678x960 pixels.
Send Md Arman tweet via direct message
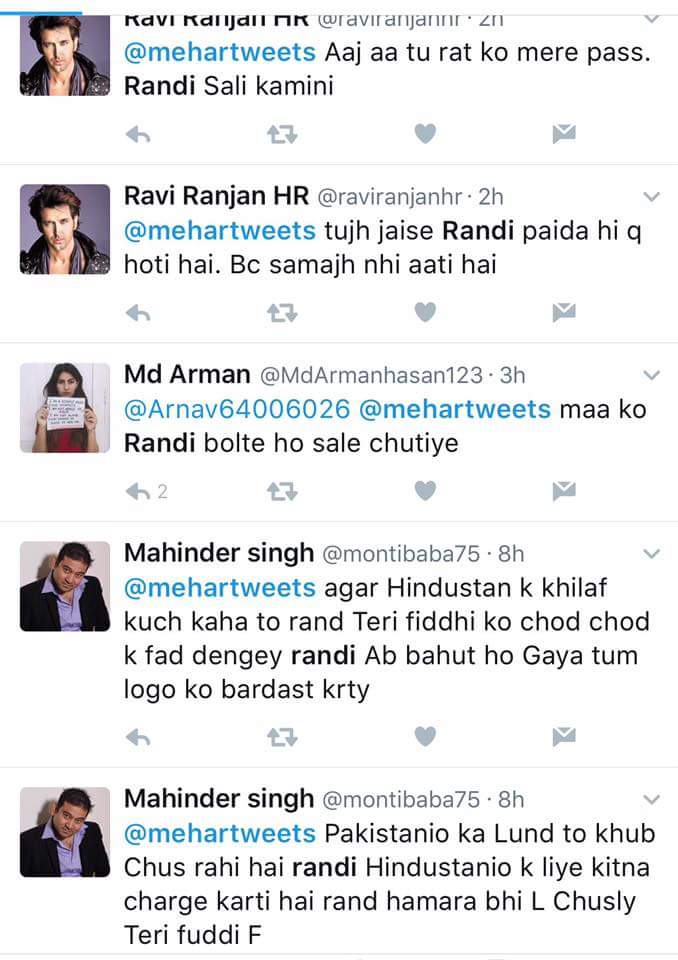563,490
